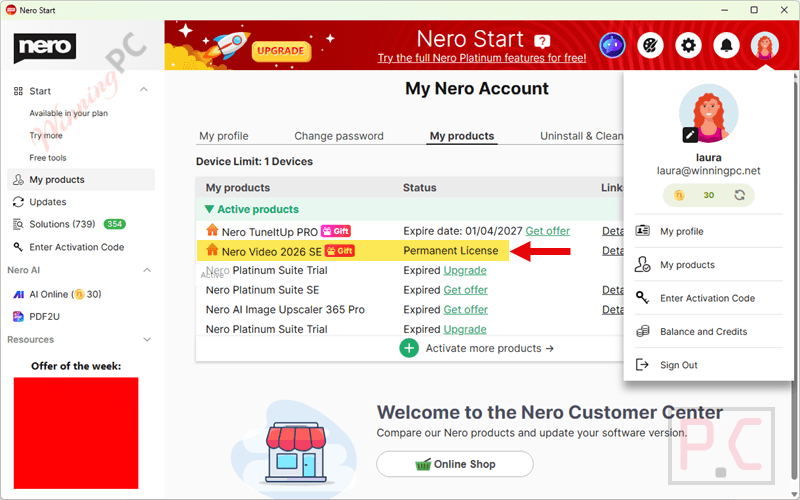Click the Nero logo in the sidebar

click(45, 47)
